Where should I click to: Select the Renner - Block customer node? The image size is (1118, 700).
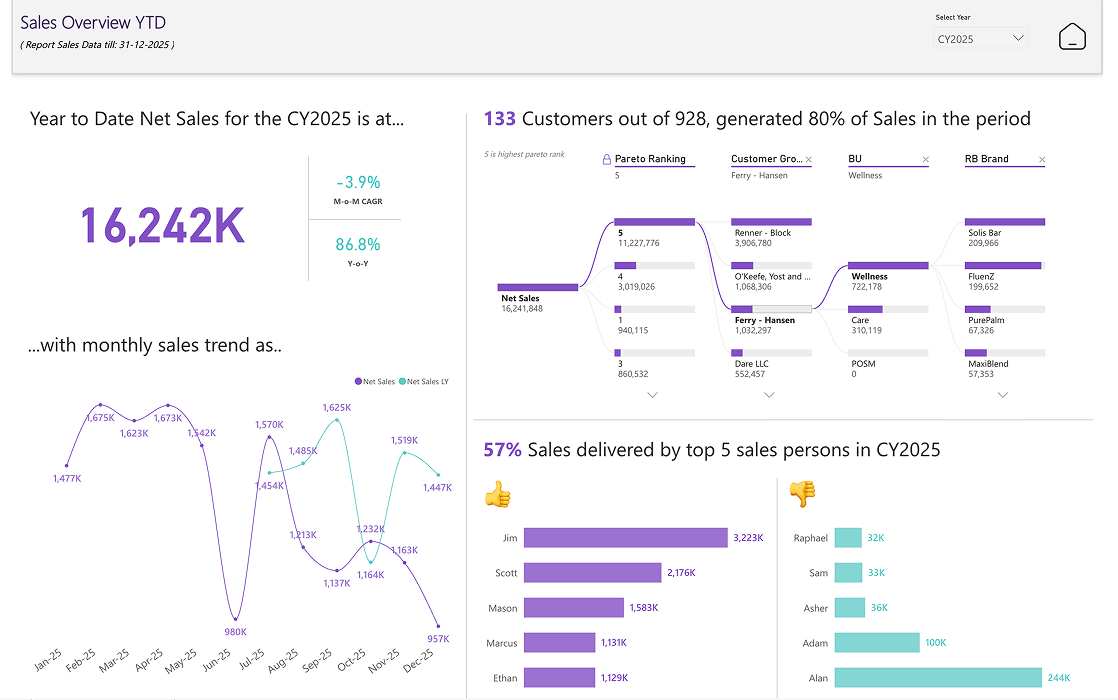[x=771, y=222]
